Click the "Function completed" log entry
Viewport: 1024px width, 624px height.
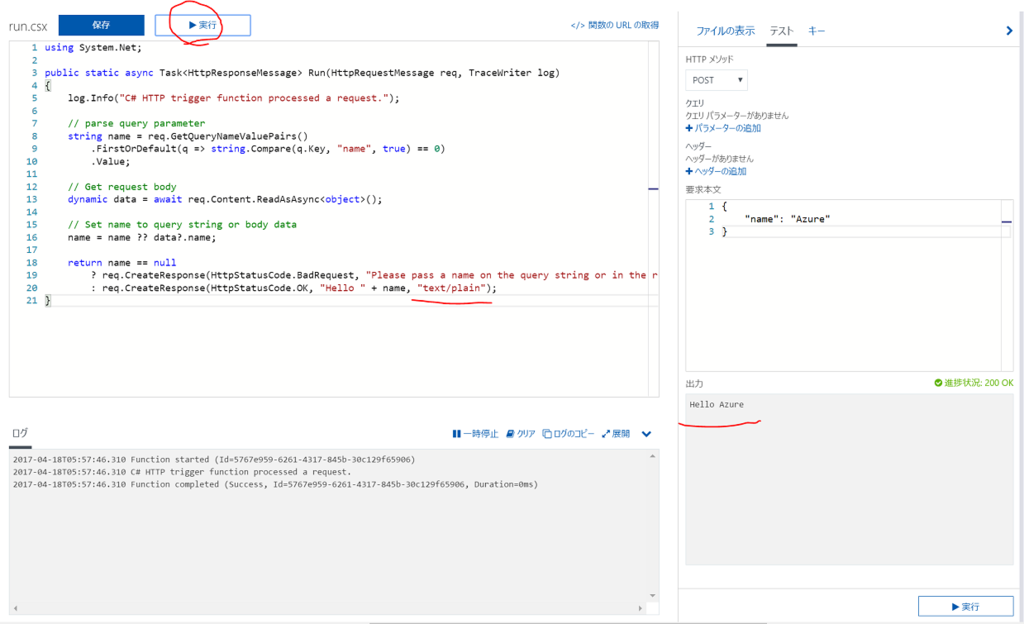pos(275,484)
